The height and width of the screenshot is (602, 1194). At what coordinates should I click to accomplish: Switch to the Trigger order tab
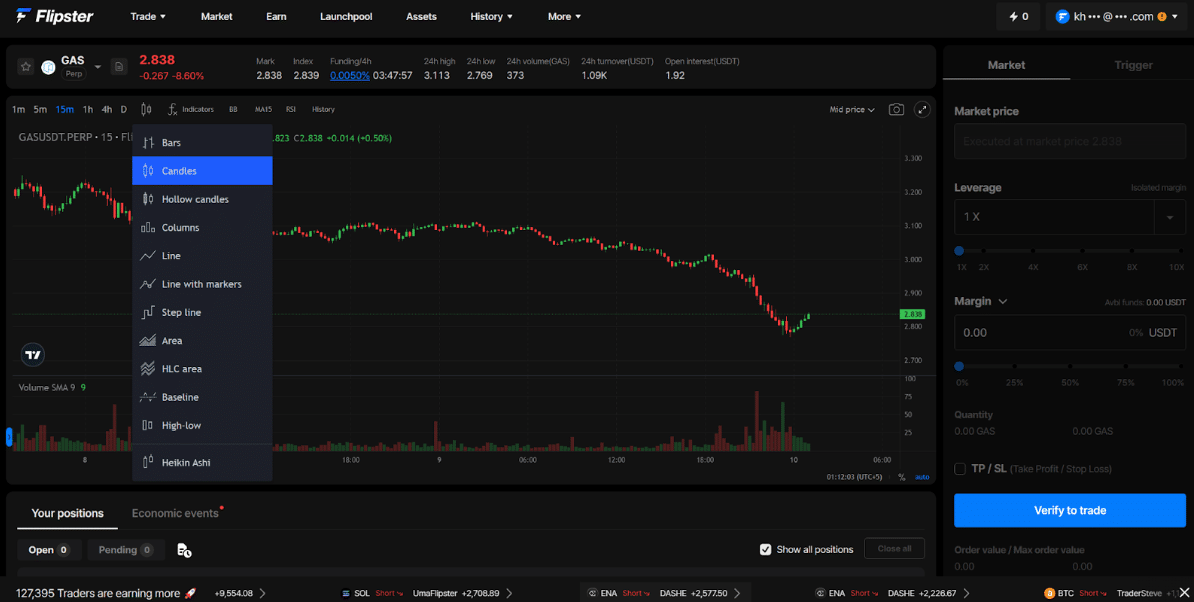click(1133, 65)
